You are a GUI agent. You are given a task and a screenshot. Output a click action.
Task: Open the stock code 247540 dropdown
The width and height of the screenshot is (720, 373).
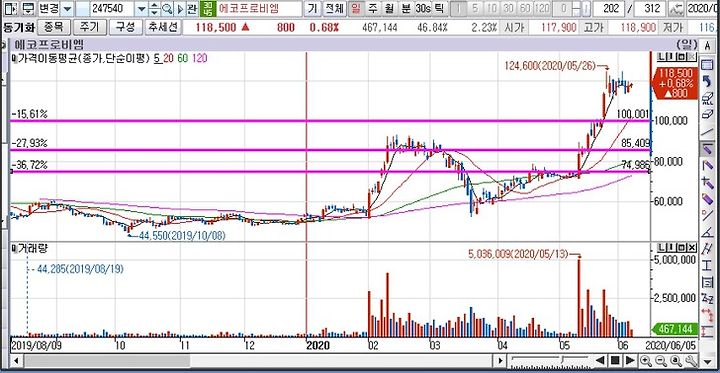pyautogui.click(x=141, y=9)
